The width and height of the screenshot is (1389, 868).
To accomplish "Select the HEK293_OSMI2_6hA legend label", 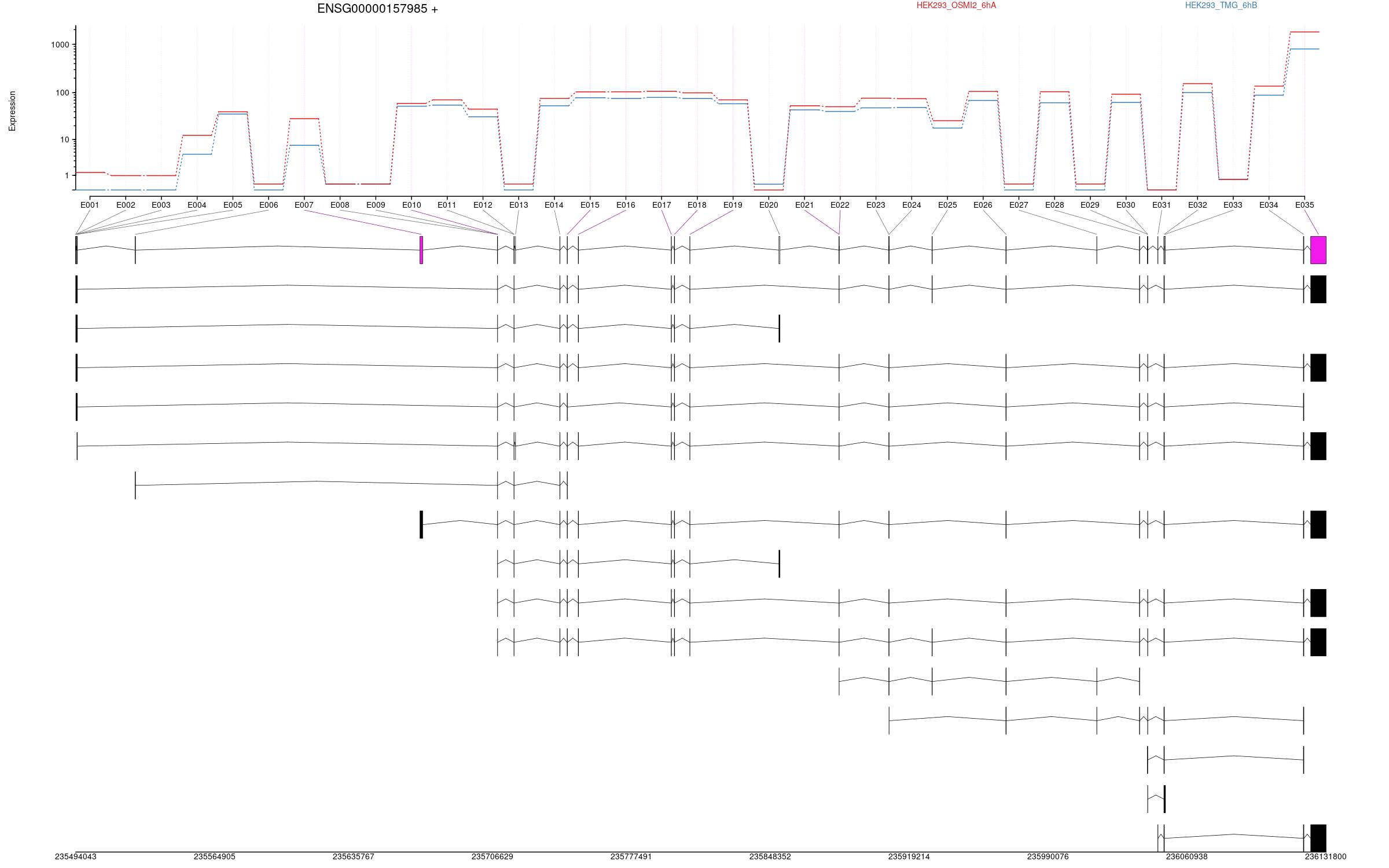I will pyautogui.click(x=956, y=5).
